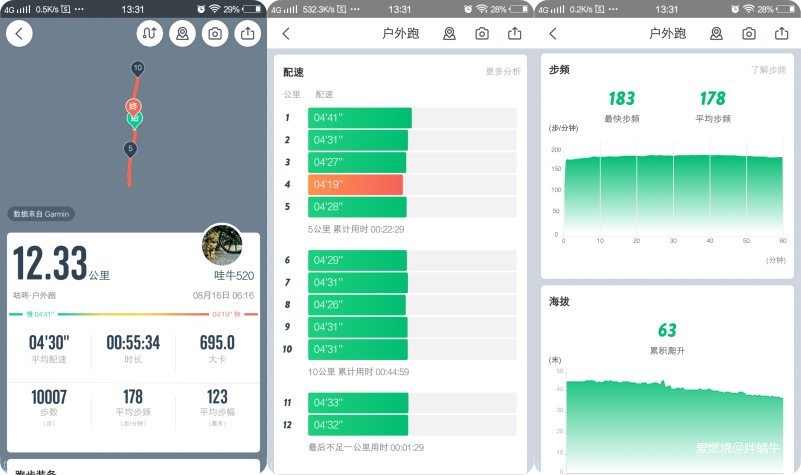Screen dimensions: 801x475
Task: Tap the 10 km marker on the route
Action: (x=137, y=69)
